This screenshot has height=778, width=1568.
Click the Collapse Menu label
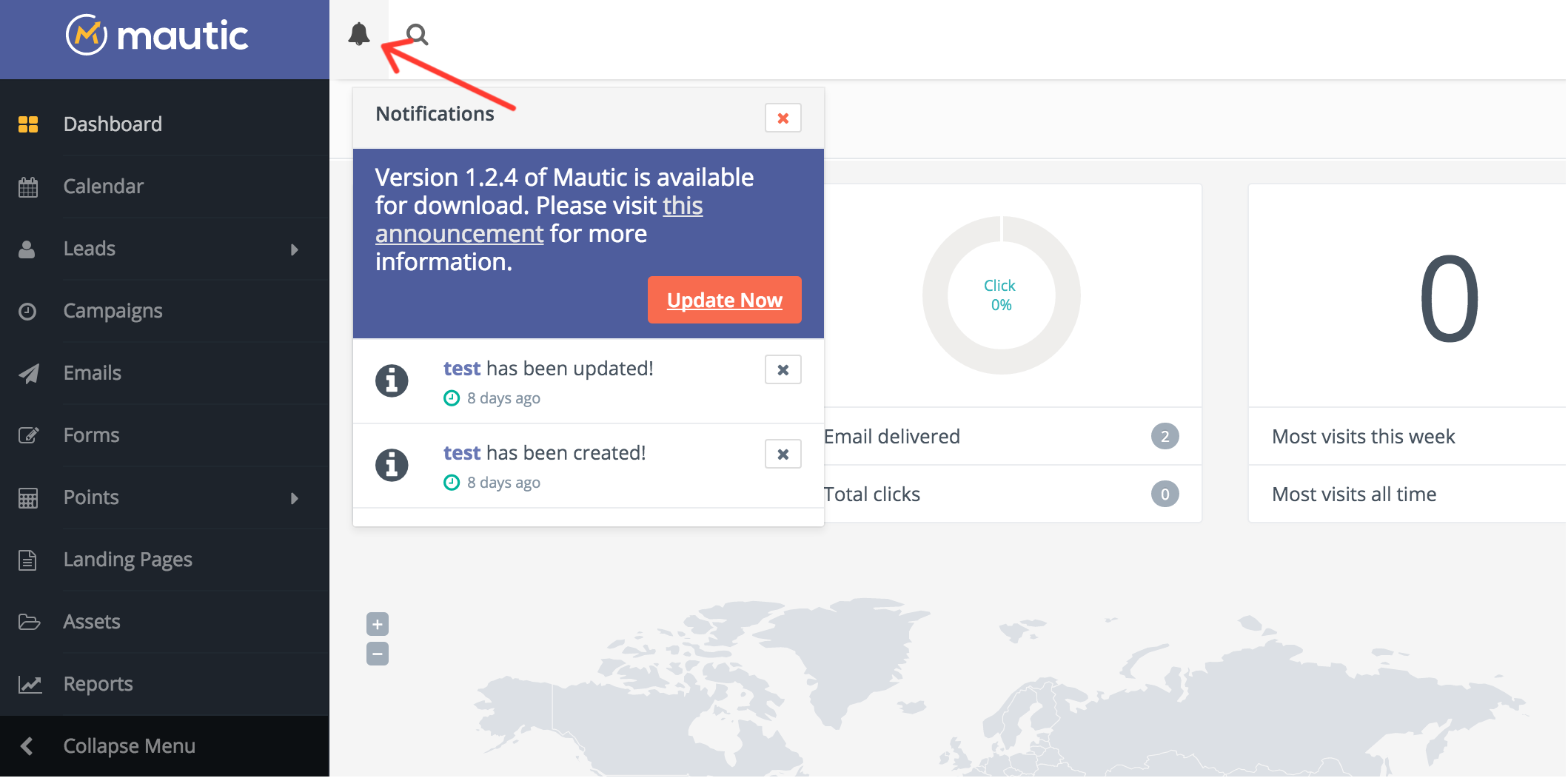click(130, 746)
